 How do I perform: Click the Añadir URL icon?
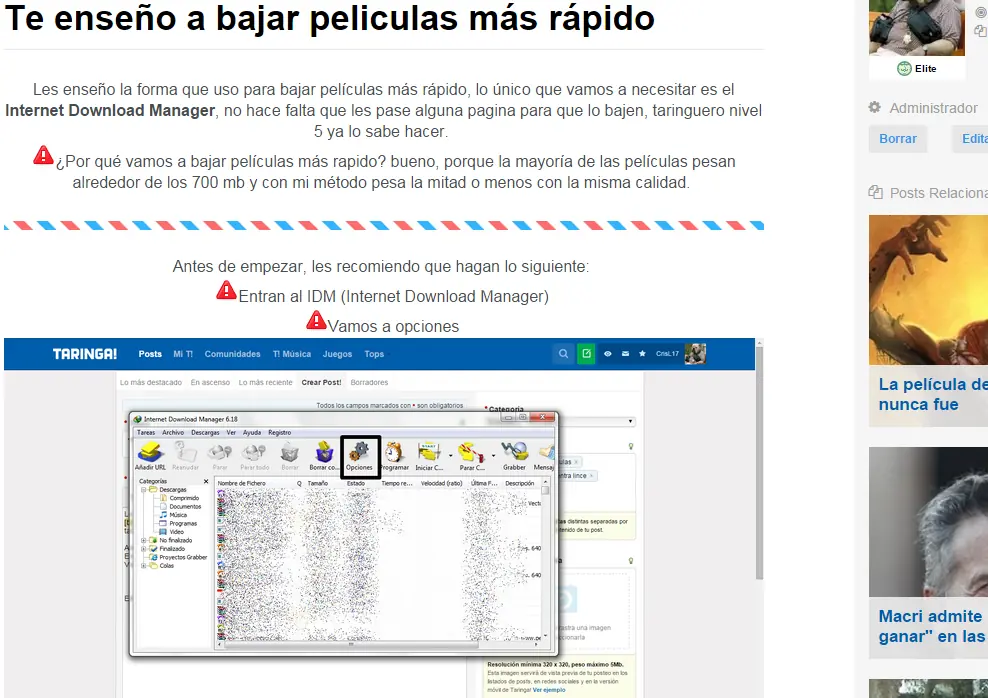(x=148, y=453)
